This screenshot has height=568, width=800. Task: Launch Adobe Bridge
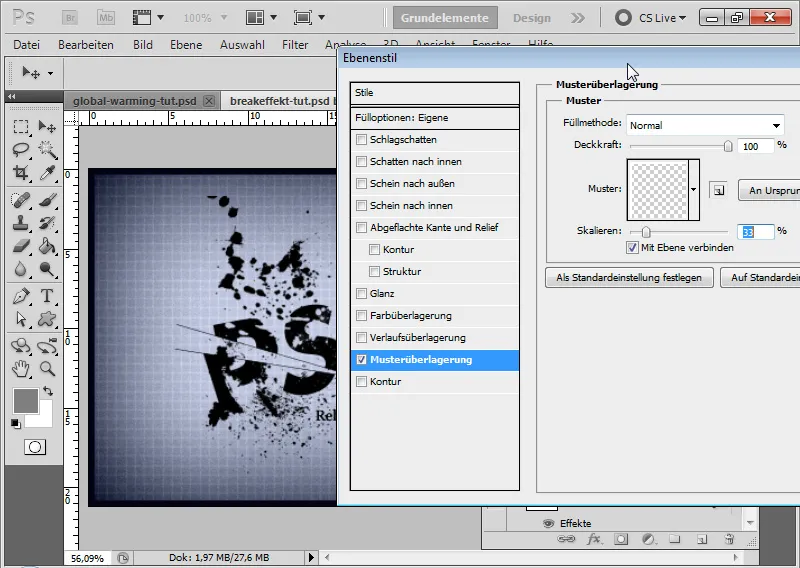pyautogui.click(x=70, y=18)
